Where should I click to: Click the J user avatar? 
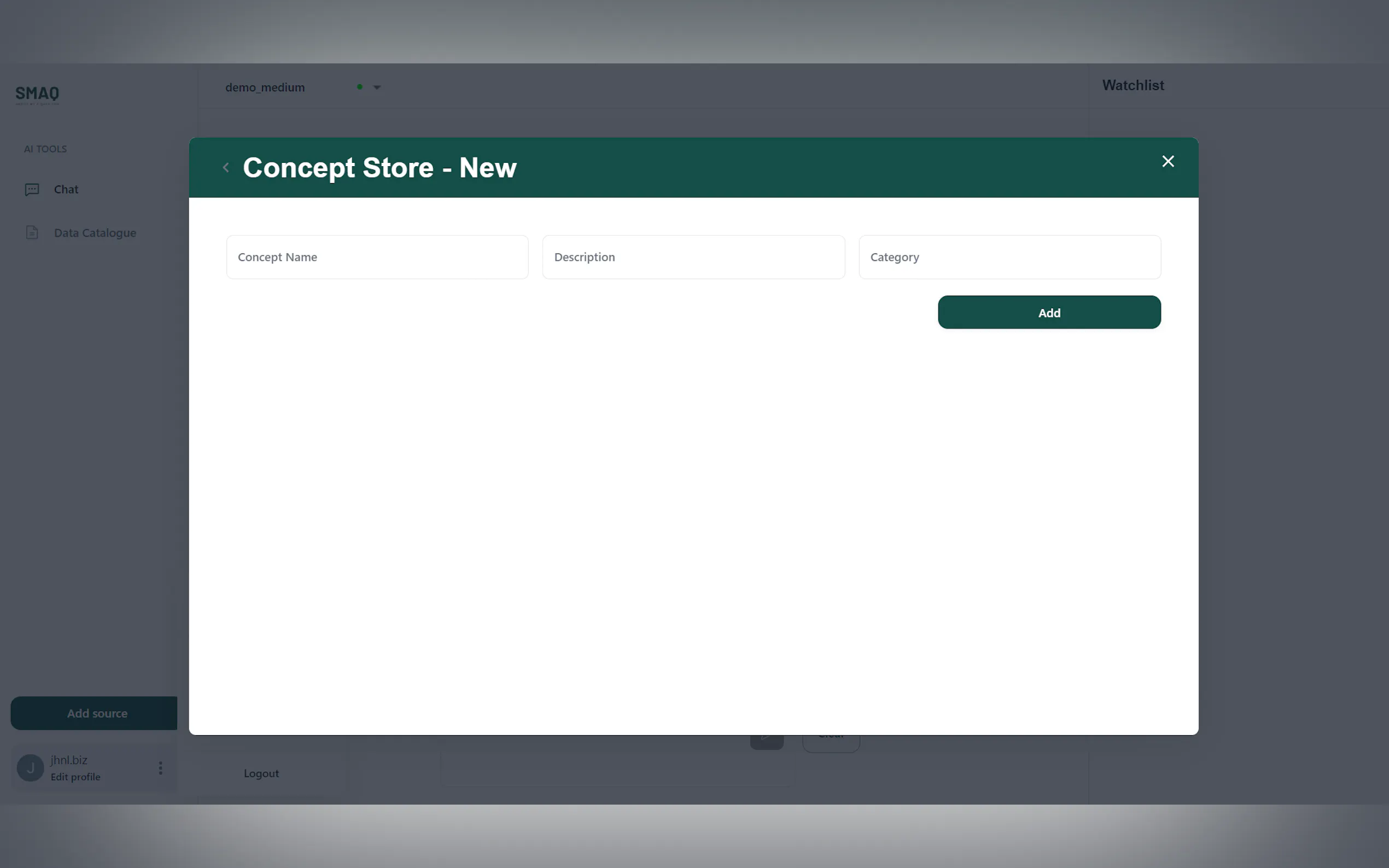pos(31,768)
